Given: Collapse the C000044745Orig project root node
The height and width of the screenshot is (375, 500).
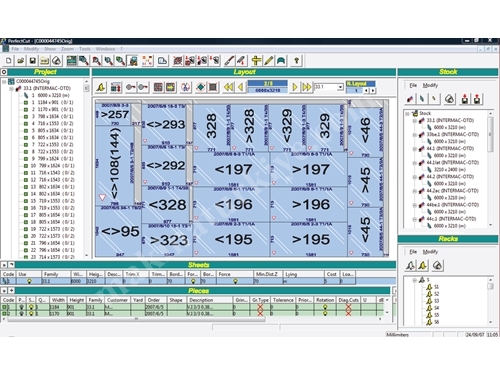Looking at the screenshot, I should [x=4, y=81].
